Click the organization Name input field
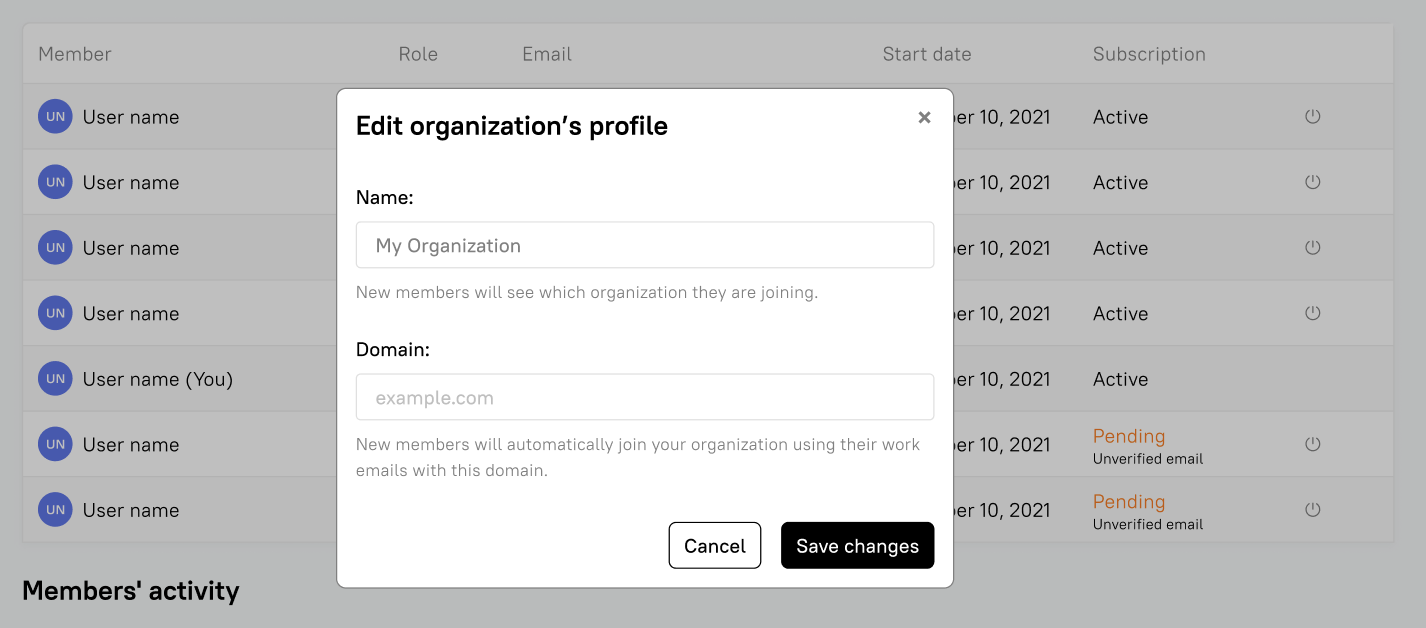1426x628 pixels. [645, 245]
